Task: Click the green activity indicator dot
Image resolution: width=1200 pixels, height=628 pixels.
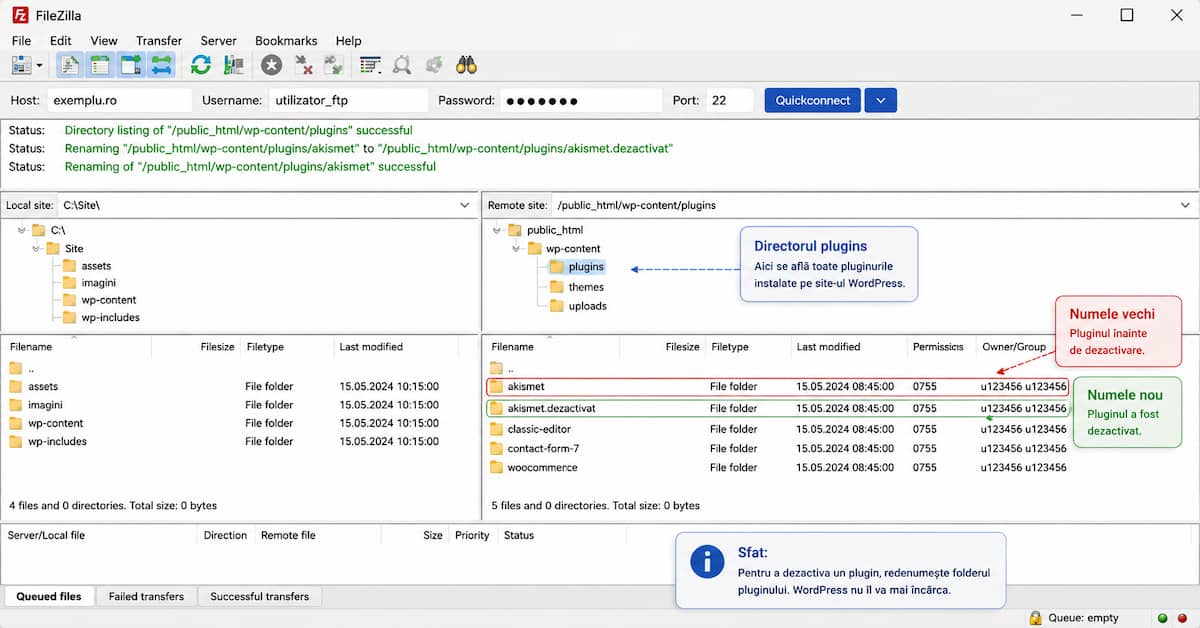Action: pos(1162,618)
